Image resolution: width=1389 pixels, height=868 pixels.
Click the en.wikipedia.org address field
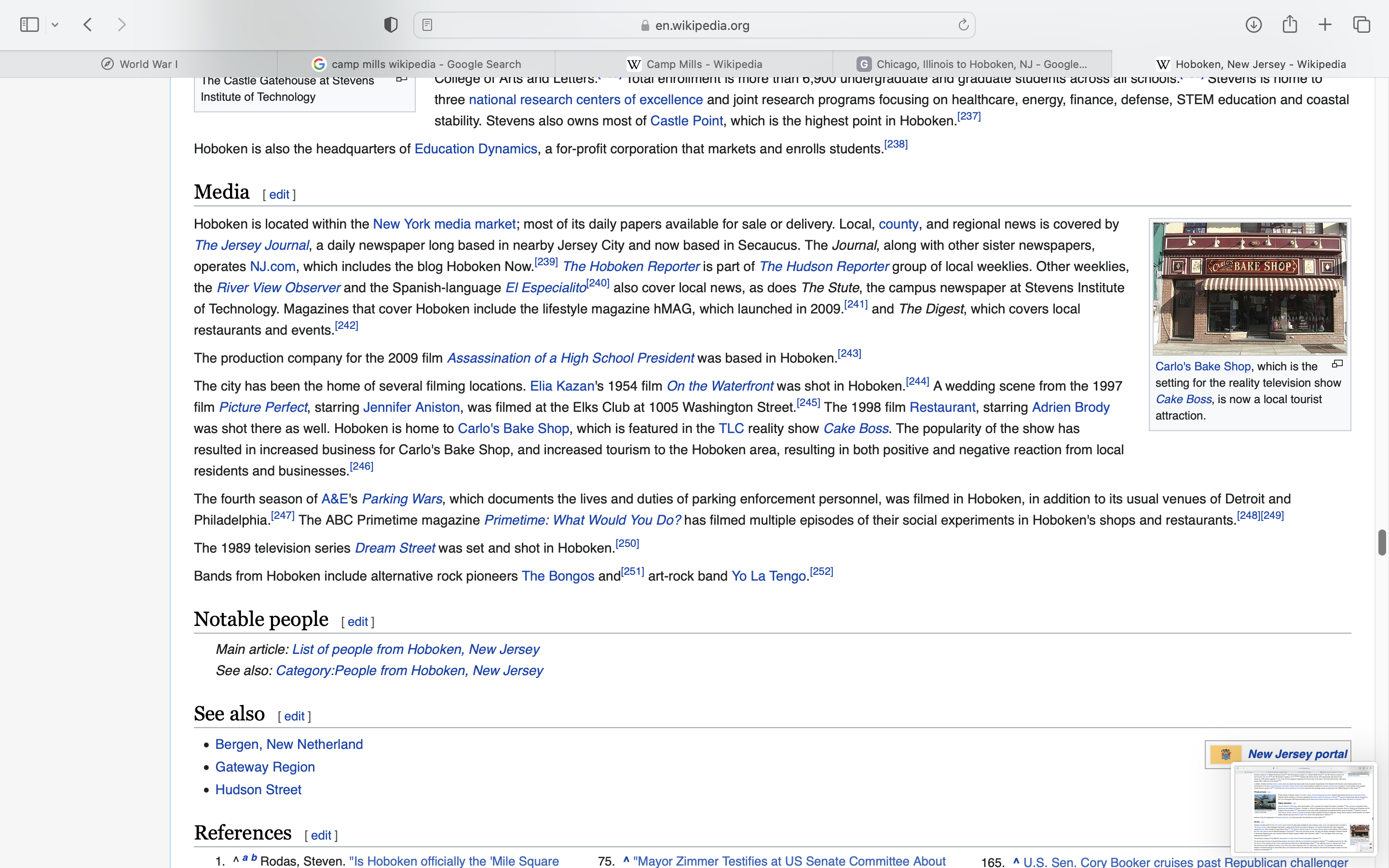pyautogui.click(x=701, y=25)
